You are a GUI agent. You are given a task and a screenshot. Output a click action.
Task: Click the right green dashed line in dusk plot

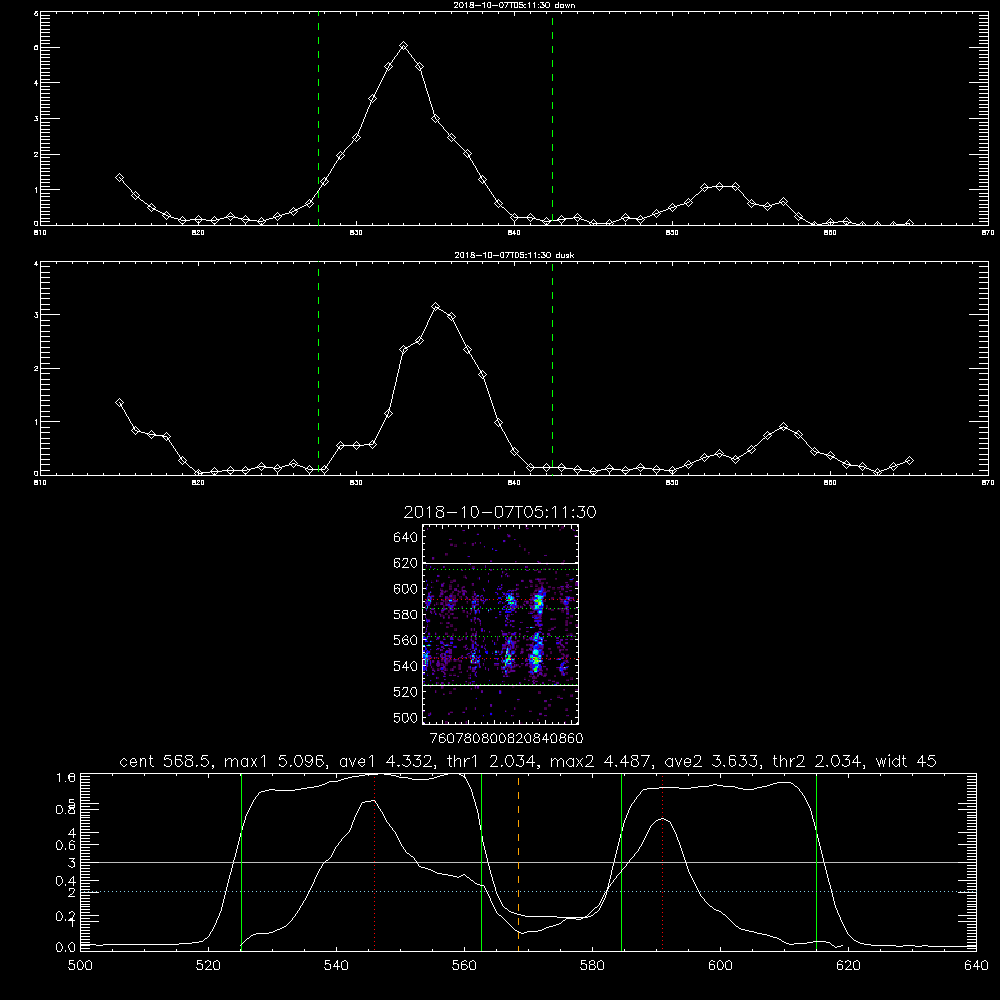[552, 369]
